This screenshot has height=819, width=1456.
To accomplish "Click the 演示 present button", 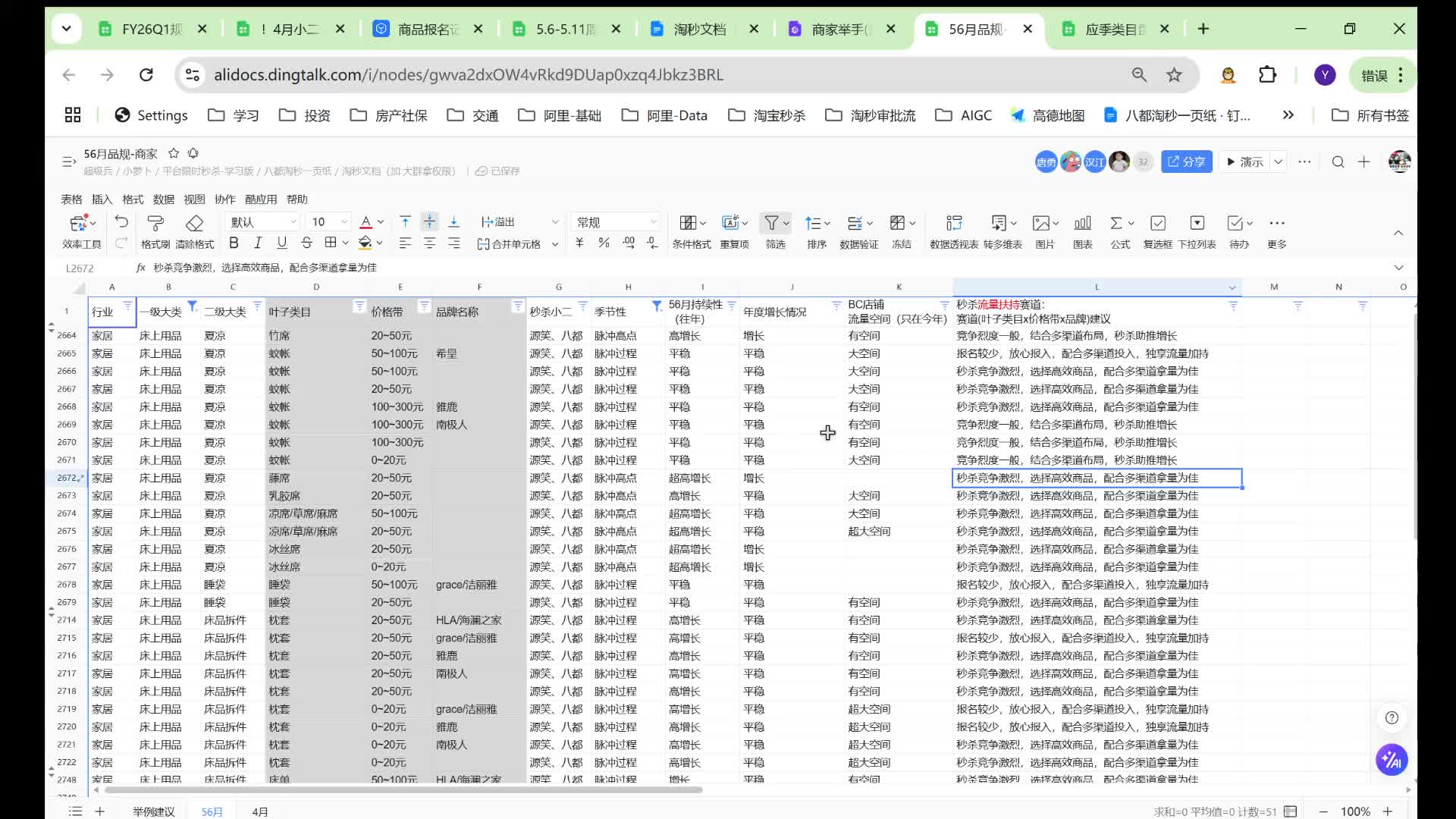I will pyautogui.click(x=1244, y=162).
